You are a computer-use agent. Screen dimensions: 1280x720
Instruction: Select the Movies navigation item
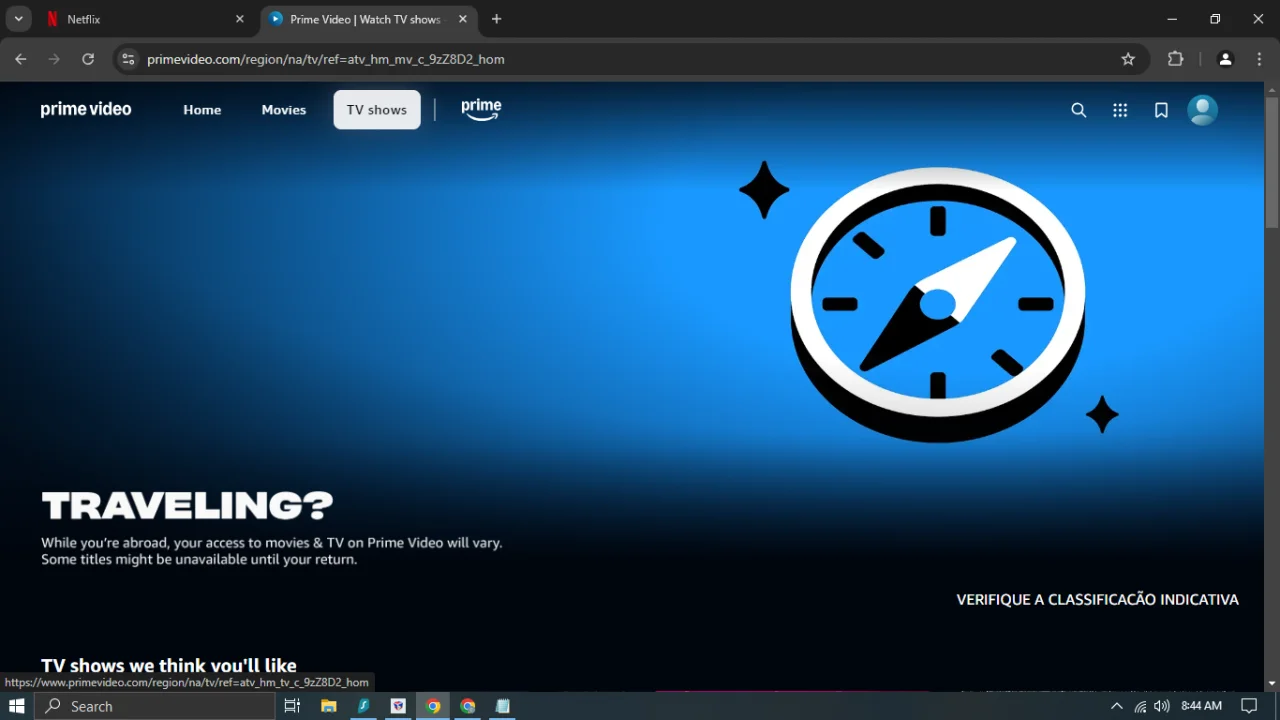click(x=284, y=110)
